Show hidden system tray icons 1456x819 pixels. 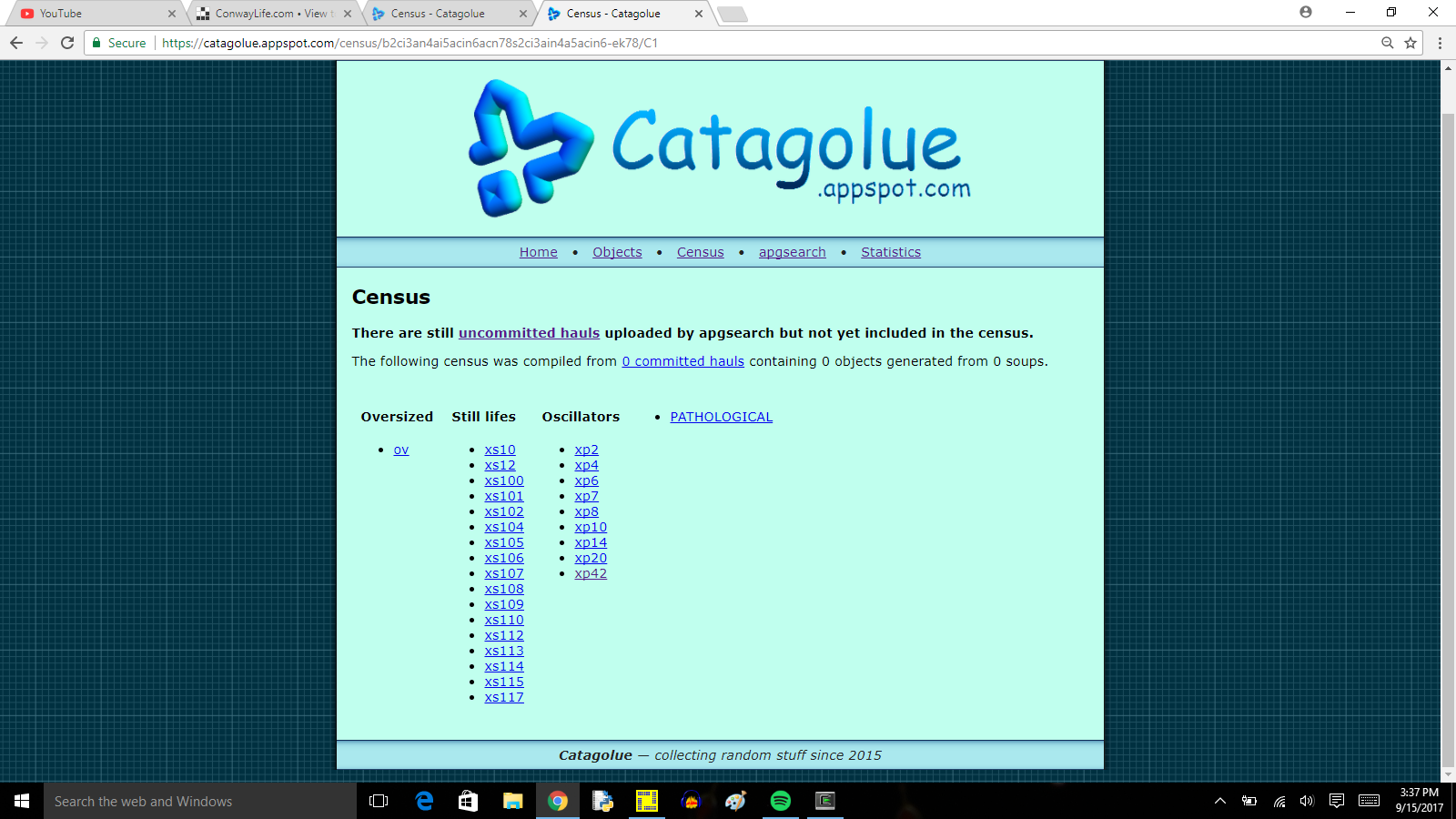1220,801
